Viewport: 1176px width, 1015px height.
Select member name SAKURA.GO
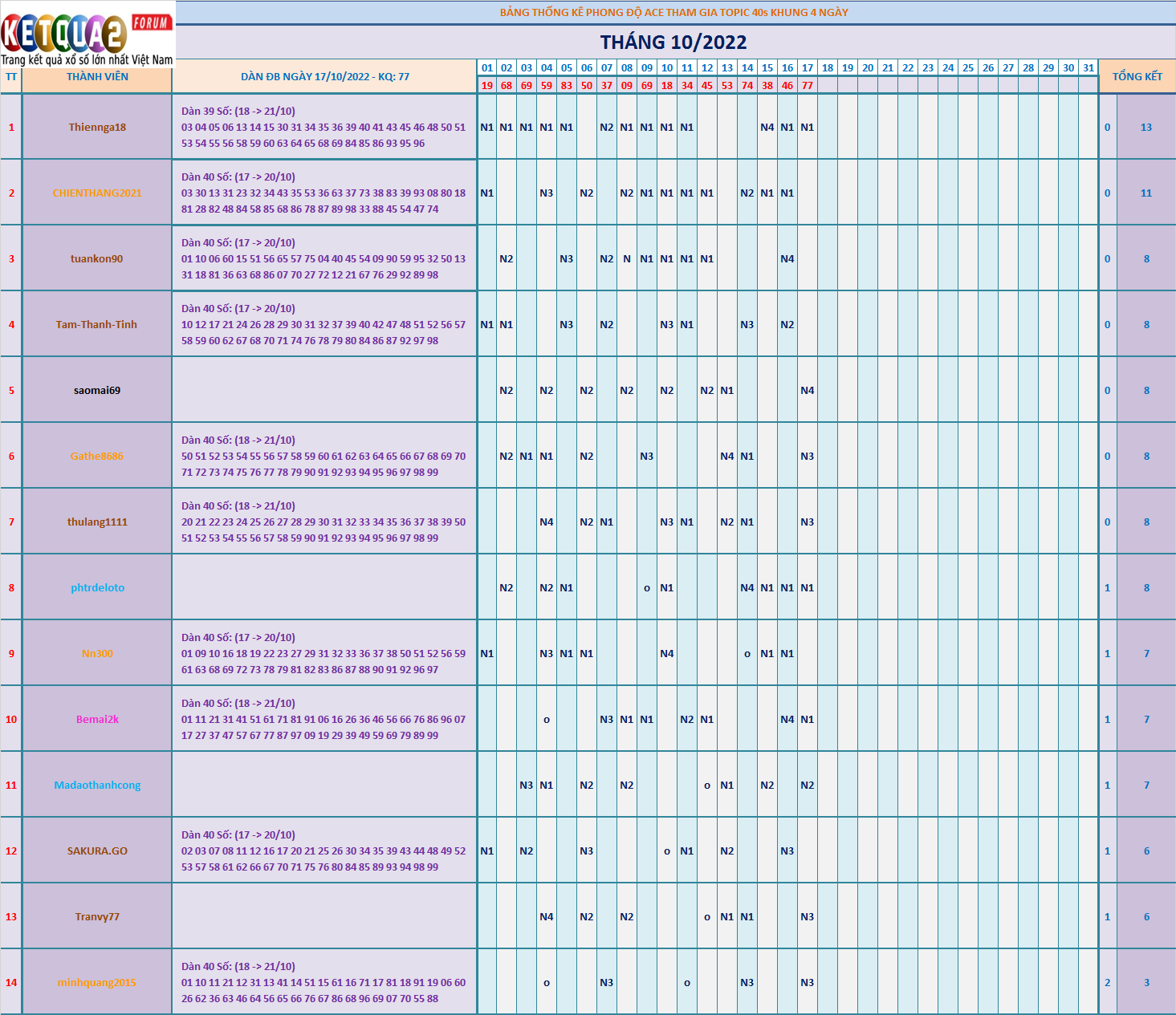coord(97,851)
